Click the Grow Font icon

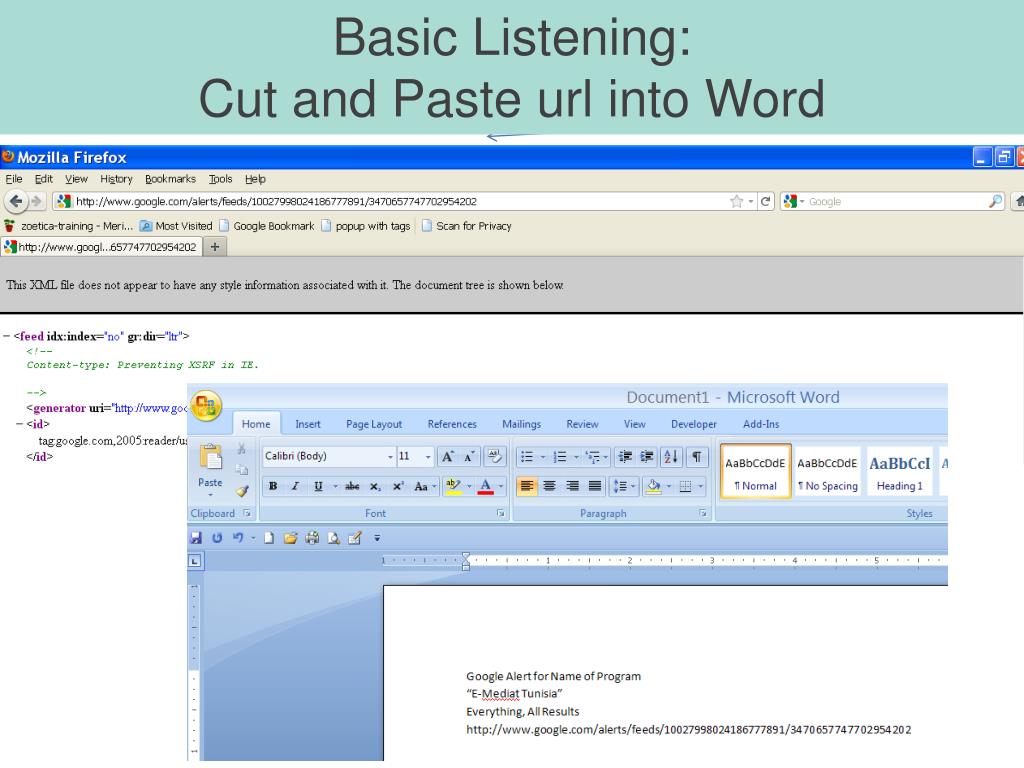pos(448,456)
